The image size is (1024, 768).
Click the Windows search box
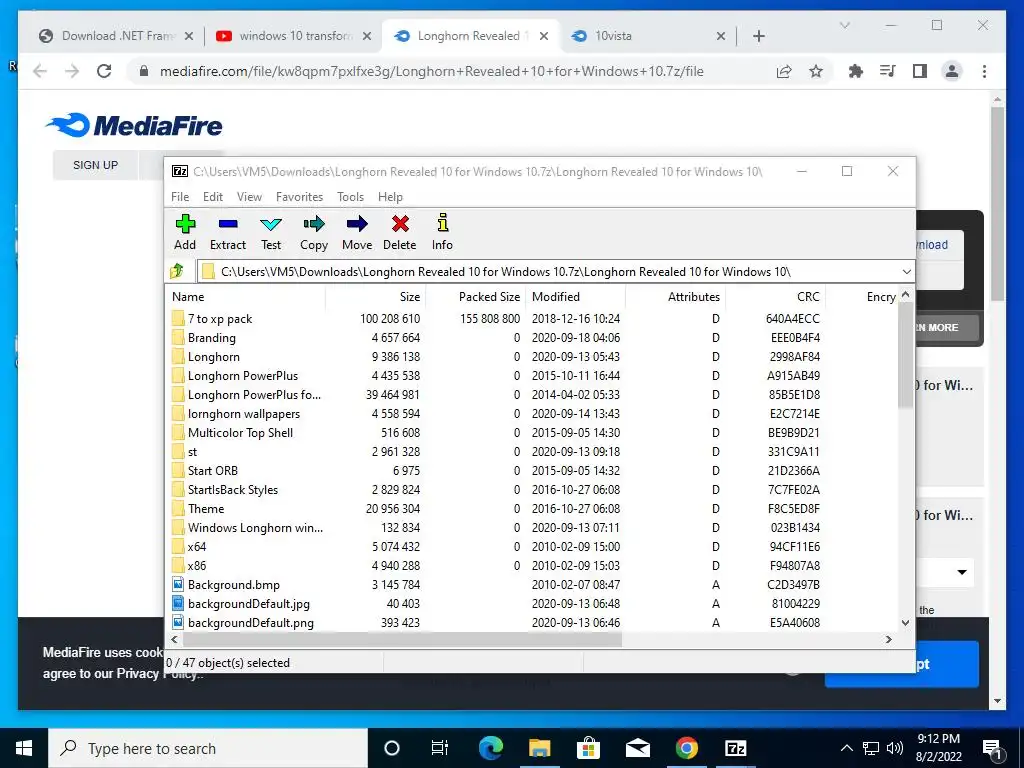point(208,748)
